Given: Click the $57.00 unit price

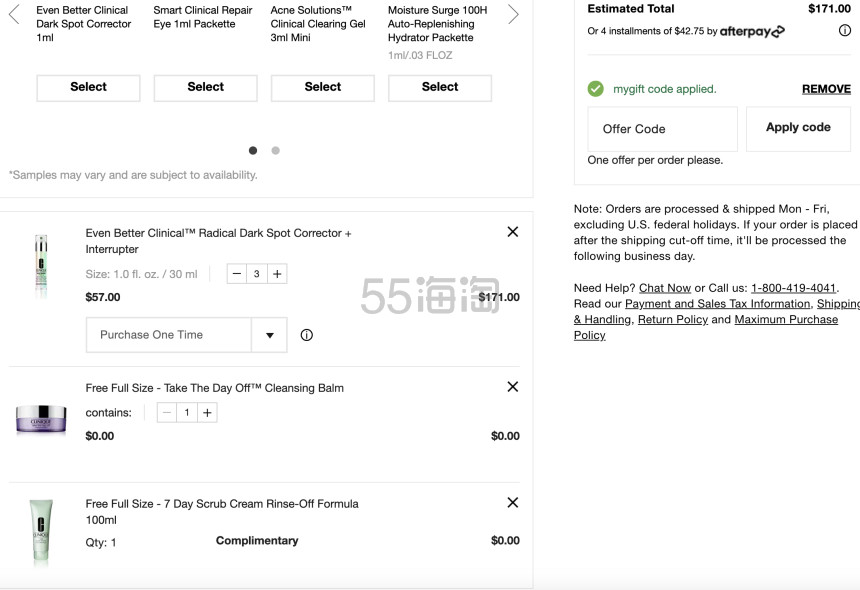Looking at the screenshot, I should click(103, 297).
